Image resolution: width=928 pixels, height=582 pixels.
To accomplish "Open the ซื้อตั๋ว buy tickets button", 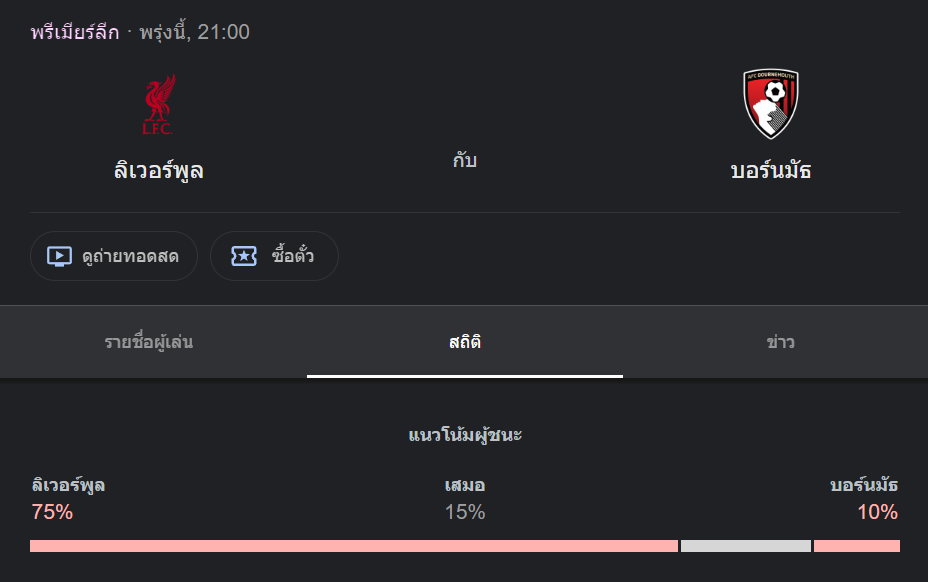I will point(275,256).
